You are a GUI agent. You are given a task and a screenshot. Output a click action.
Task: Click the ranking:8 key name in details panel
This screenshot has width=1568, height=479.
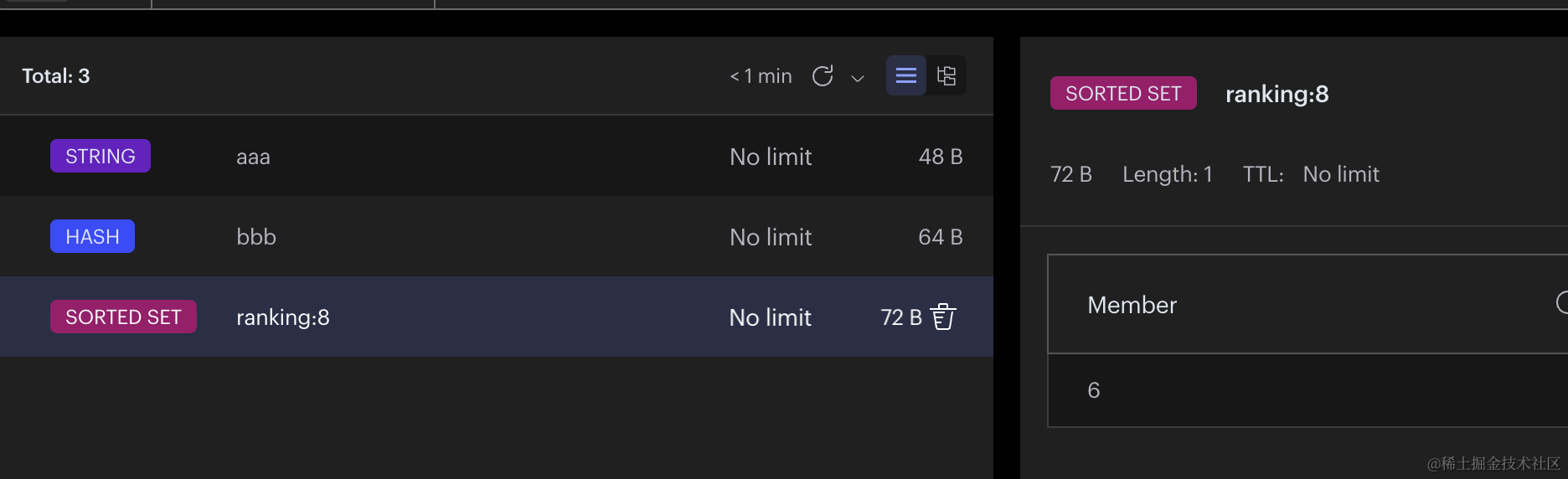[x=1277, y=95]
